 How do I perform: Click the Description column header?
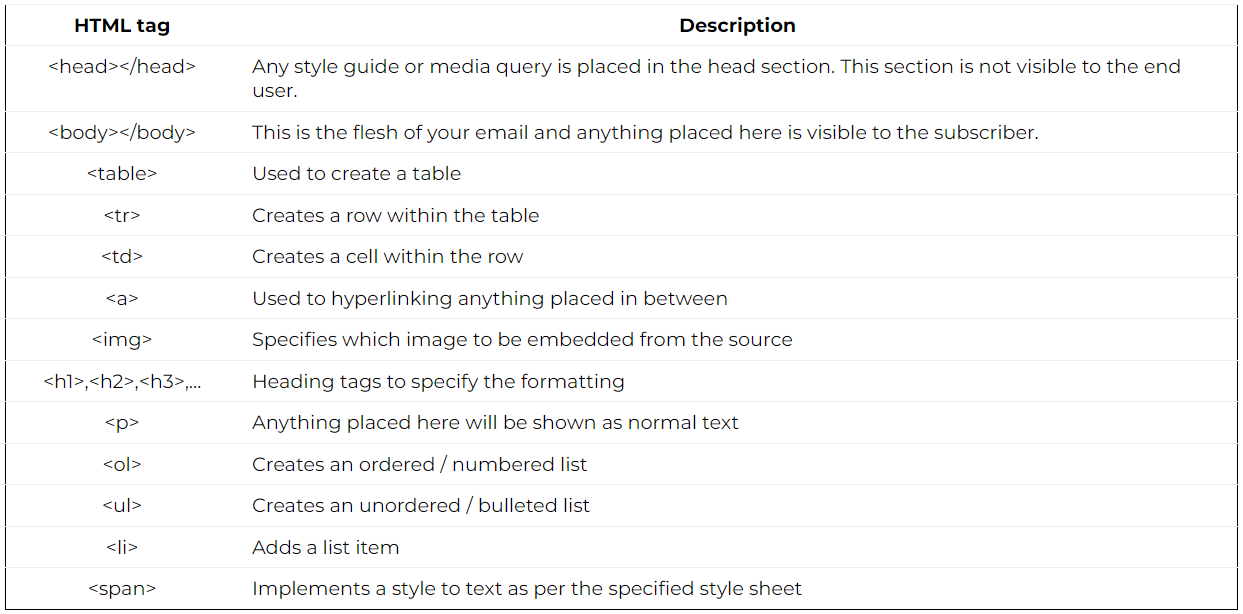[737, 26]
